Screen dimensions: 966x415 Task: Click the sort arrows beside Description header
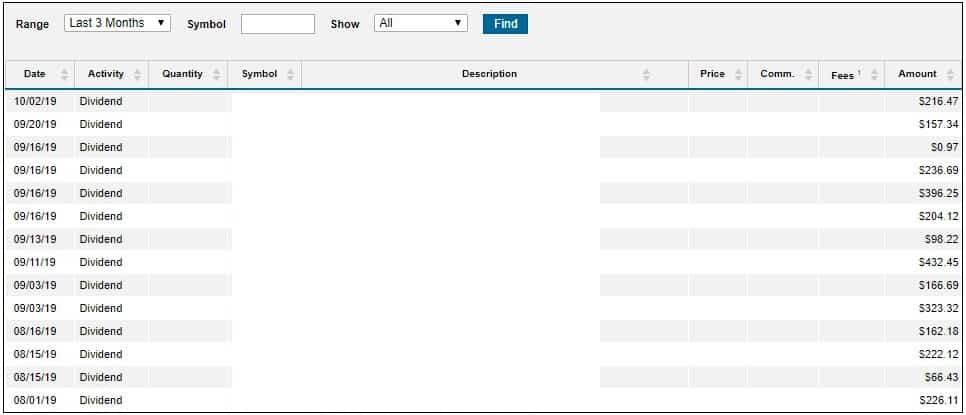point(646,75)
